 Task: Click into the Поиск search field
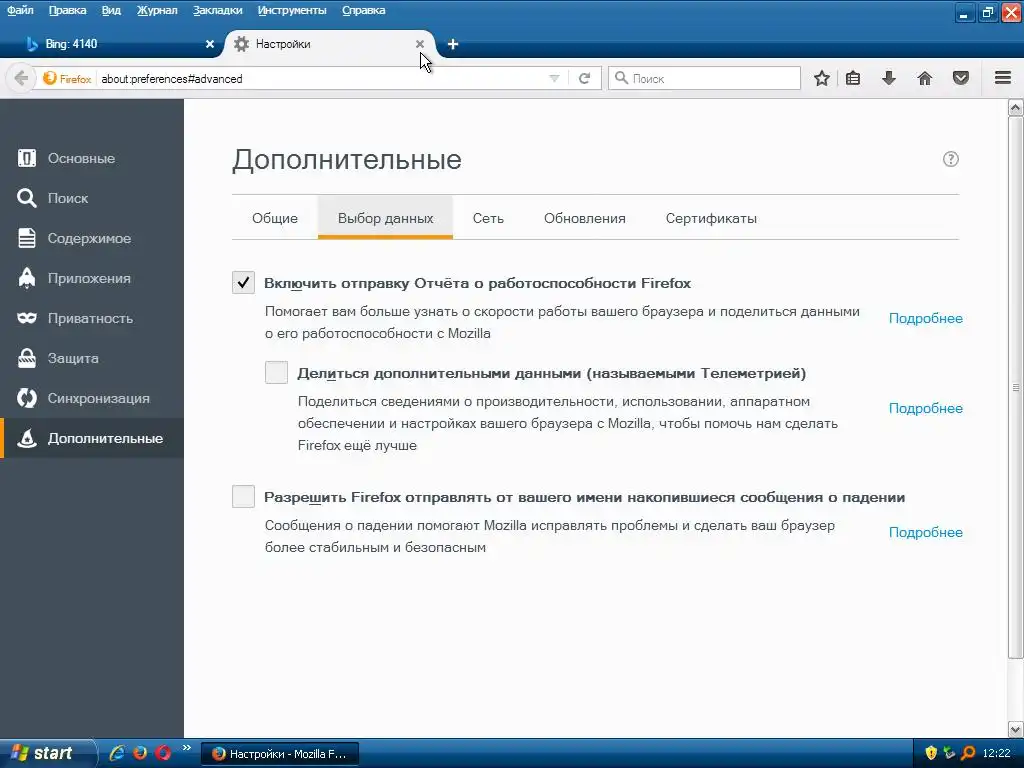click(704, 78)
